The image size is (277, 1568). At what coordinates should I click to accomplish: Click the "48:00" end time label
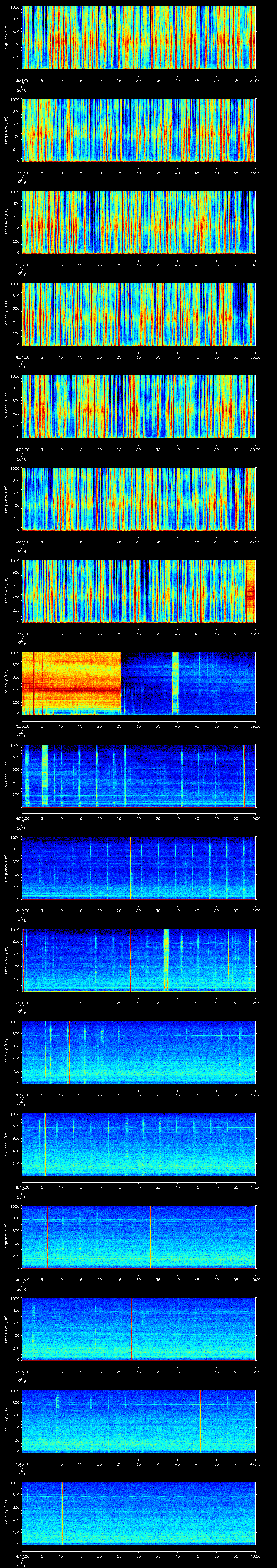point(256,1556)
